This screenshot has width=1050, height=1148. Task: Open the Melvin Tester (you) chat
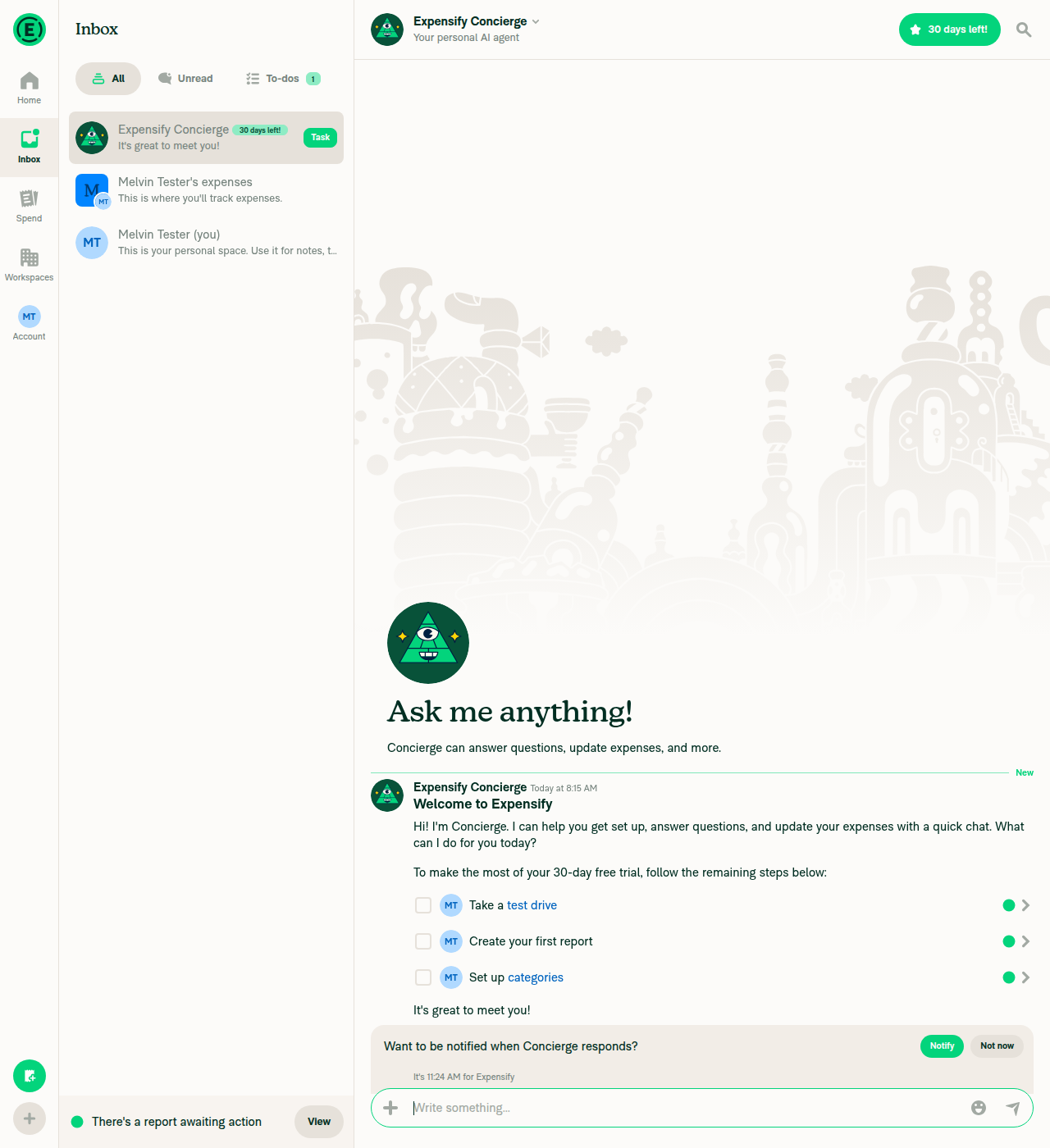point(206,243)
